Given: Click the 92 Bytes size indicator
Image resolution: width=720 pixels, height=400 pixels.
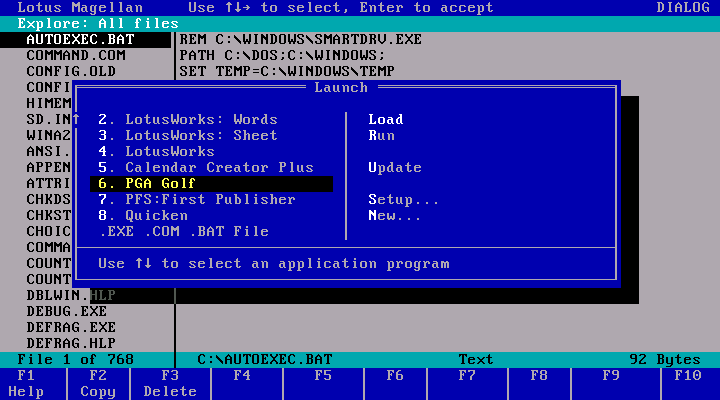Looking at the screenshot, I should pos(665,360).
